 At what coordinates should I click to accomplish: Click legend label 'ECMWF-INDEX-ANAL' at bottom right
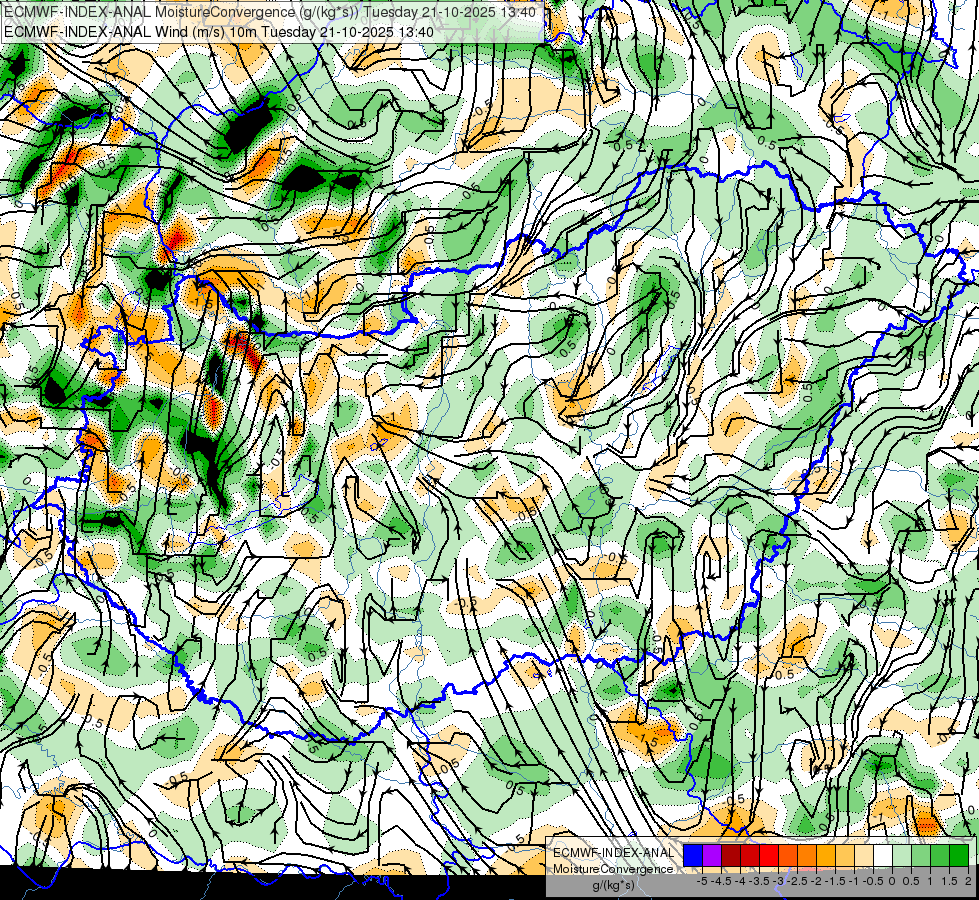613,853
